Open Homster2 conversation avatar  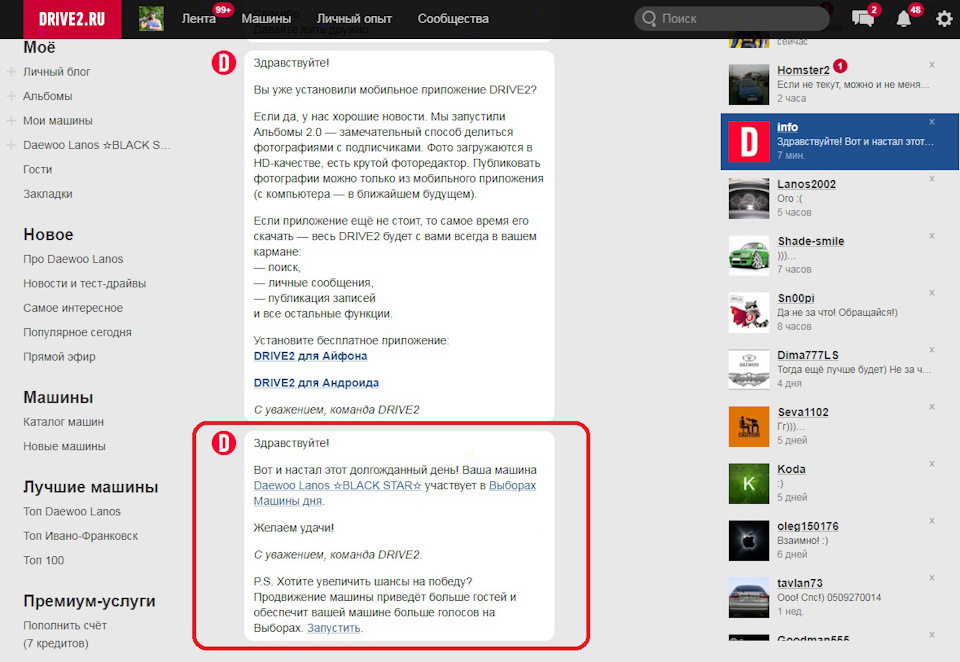(749, 85)
